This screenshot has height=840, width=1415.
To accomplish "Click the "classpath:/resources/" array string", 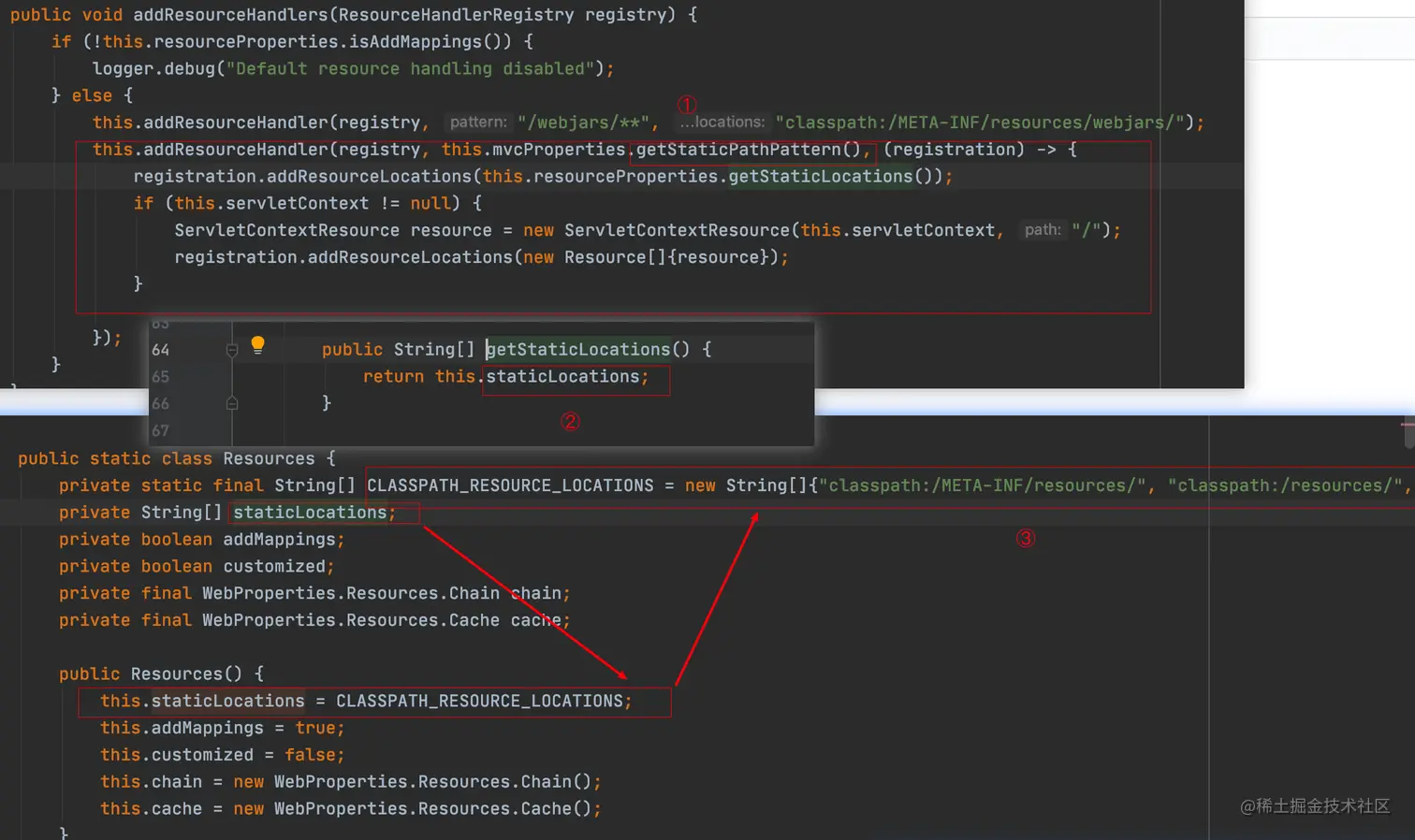I will (x=1286, y=486).
